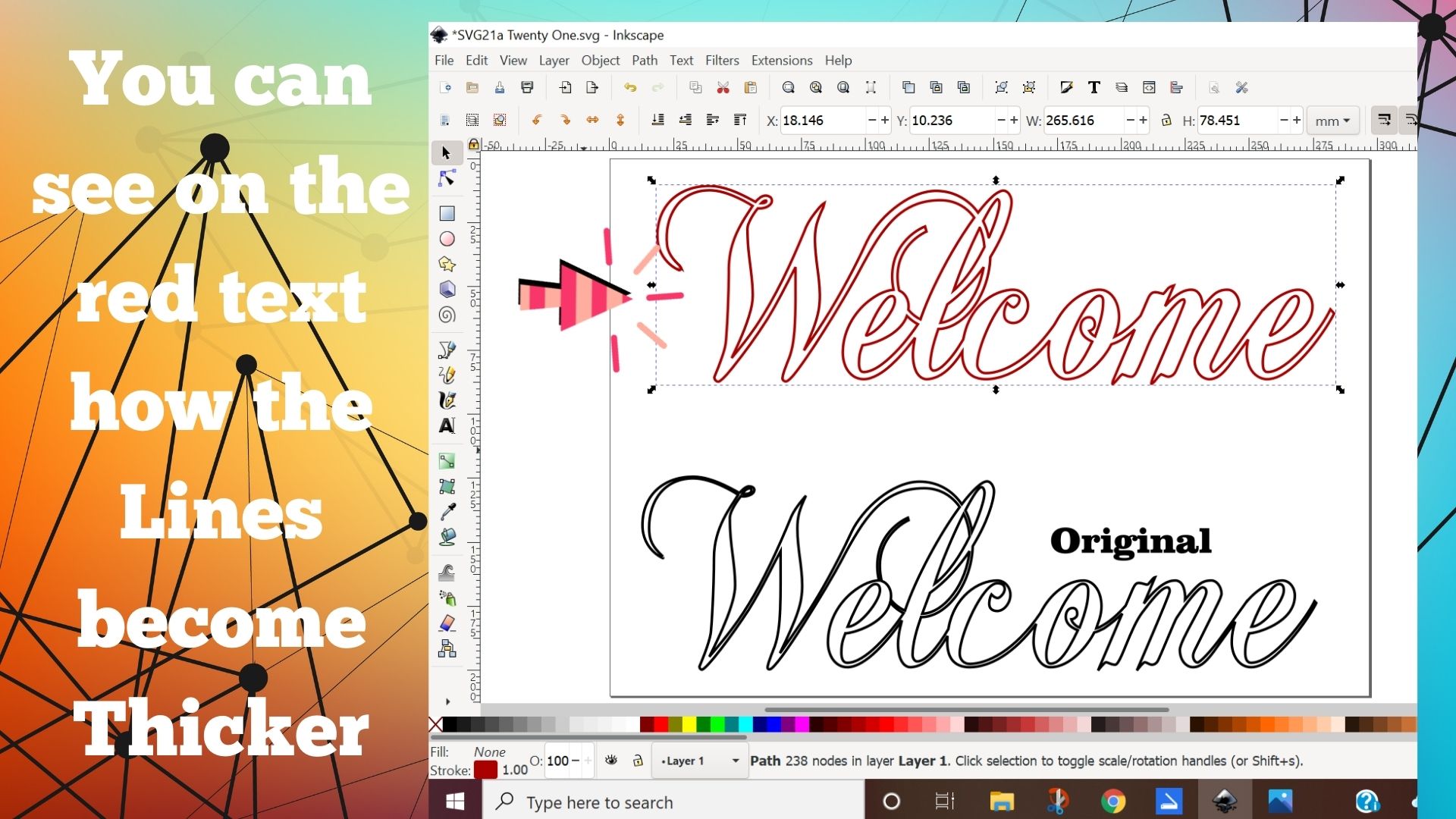Toggle the width/height lock ratio
The height and width of the screenshot is (819, 1456).
coord(1166,121)
